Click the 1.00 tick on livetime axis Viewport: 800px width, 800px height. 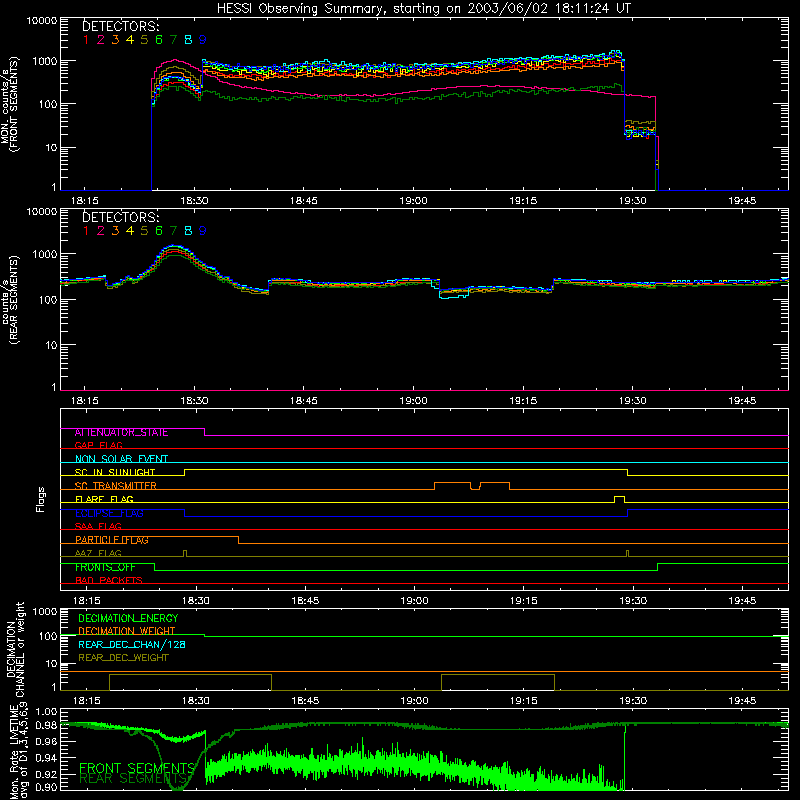click(47, 712)
